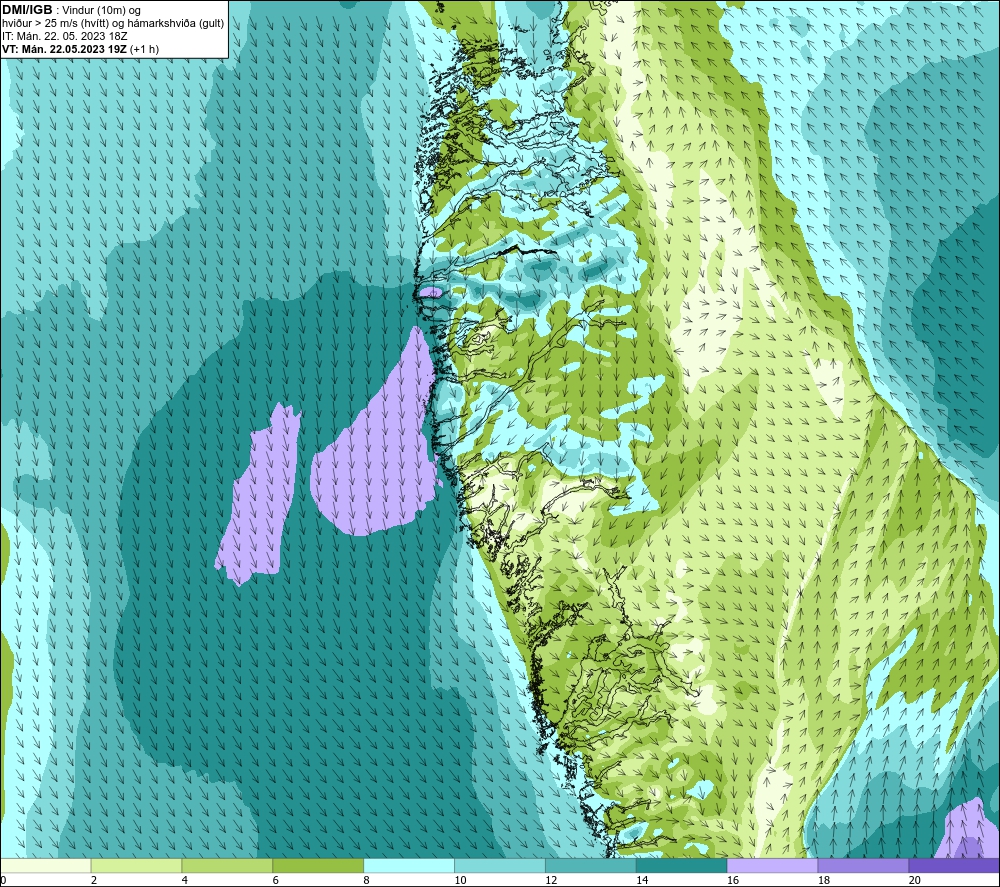Click the line 'hviður > 25 m/s (hvítt) og hámarkshviða (gult)'
Screen dimensions: 1000x887
(x=113, y=24)
